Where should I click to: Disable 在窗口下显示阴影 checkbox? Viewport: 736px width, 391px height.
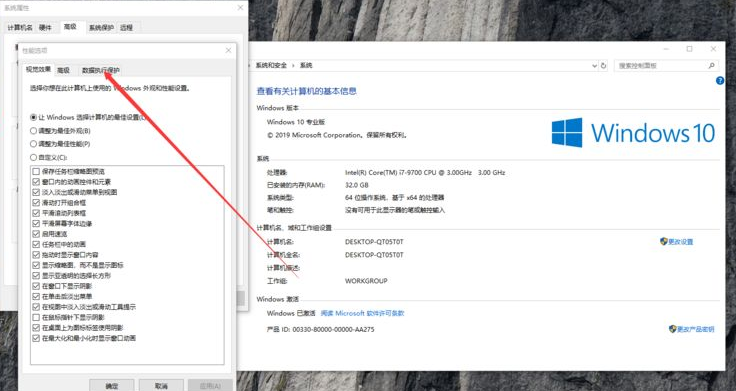tap(36, 286)
